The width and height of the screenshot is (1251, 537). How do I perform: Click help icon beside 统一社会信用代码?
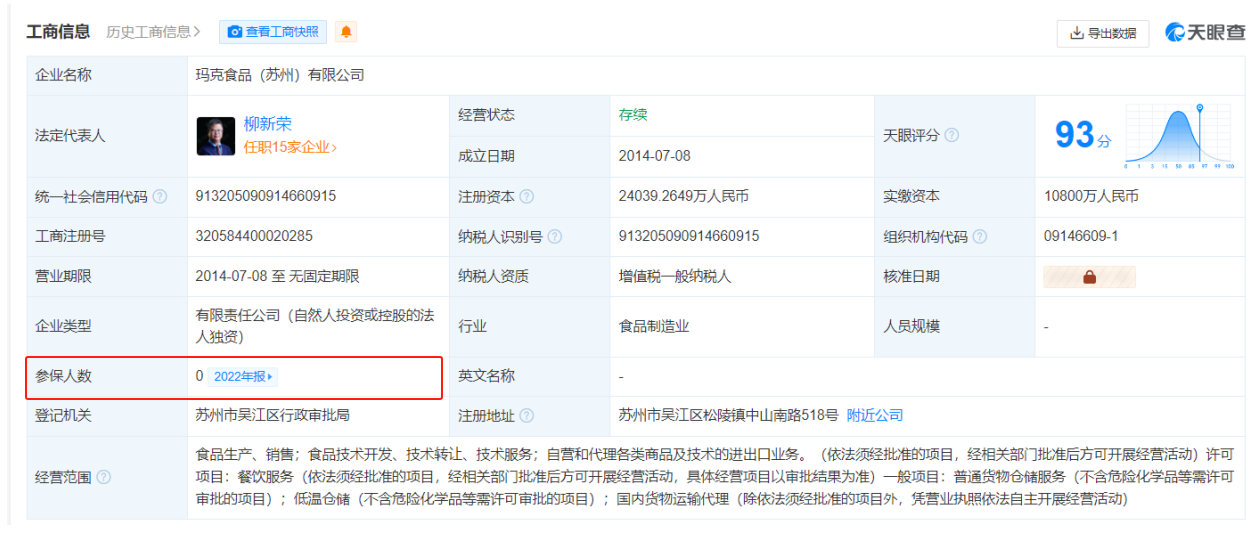pyautogui.click(x=160, y=197)
